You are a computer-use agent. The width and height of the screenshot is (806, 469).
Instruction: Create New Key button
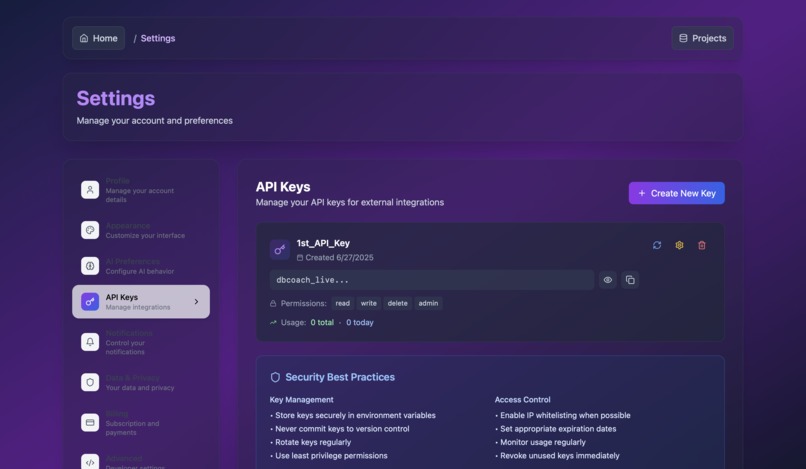pyautogui.click(x=676, y=193)
